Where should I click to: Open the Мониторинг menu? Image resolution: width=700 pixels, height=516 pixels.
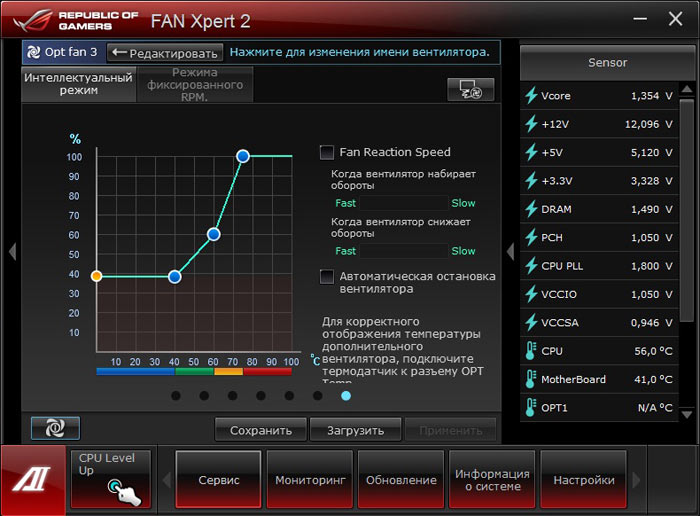310,479
